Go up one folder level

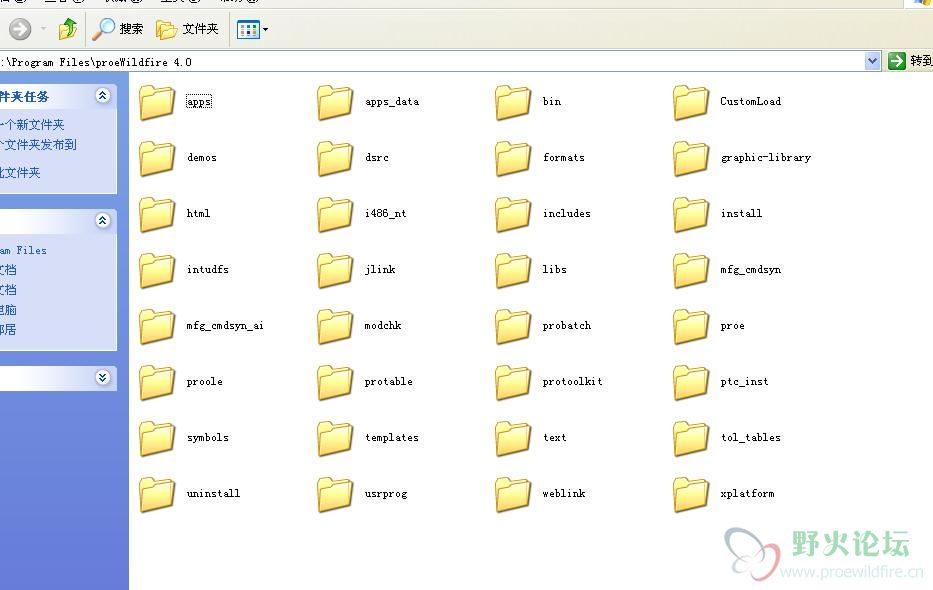[68, 29]
